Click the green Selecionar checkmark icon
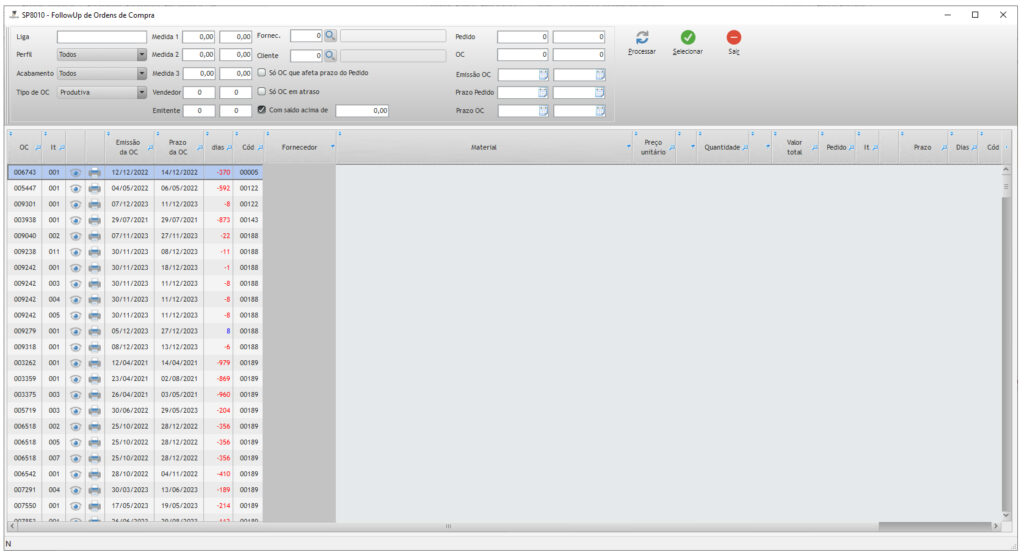 (x=687, y=37)
